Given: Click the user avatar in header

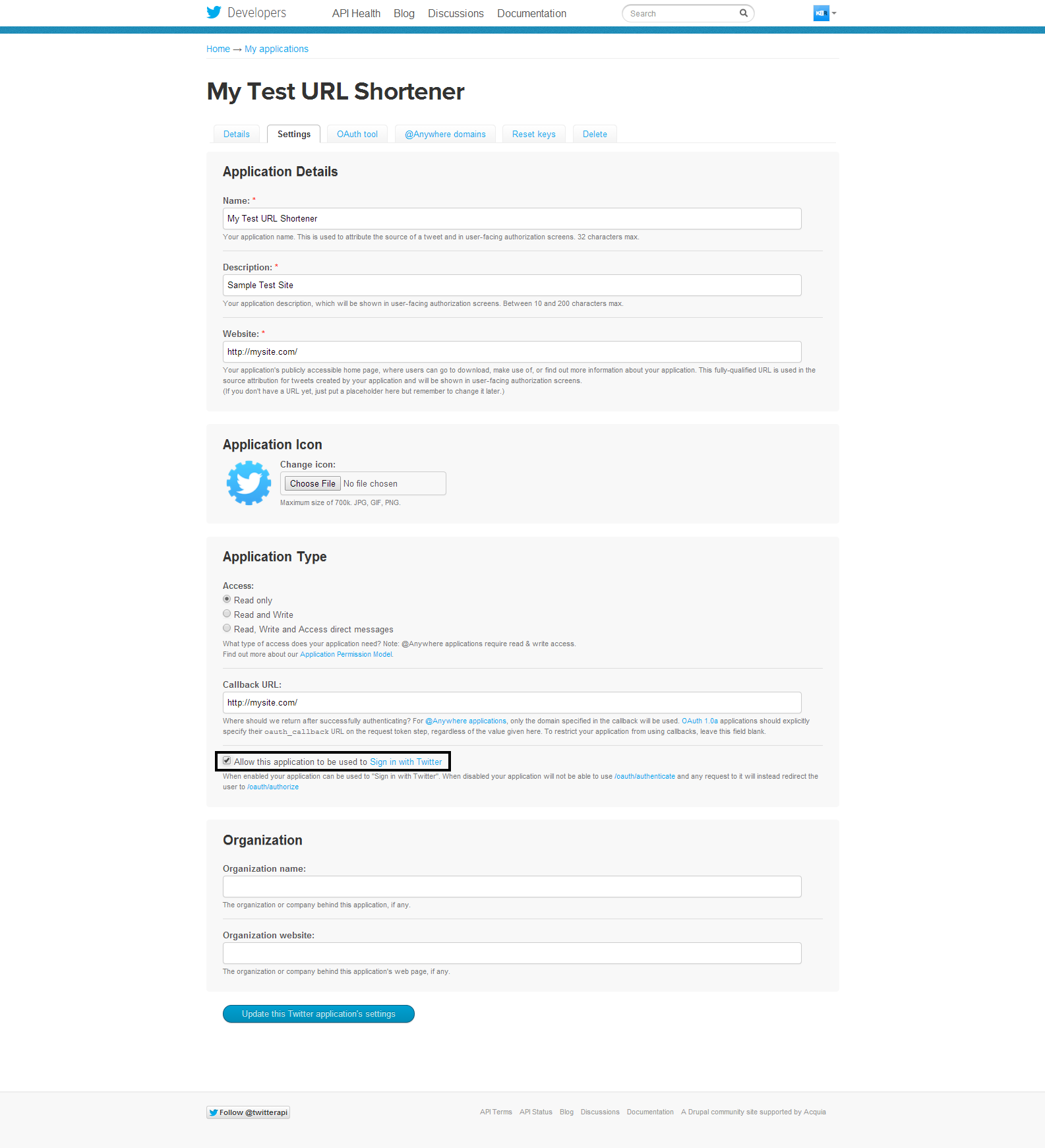Looking at the screenshot, I should tap(821, 13).
